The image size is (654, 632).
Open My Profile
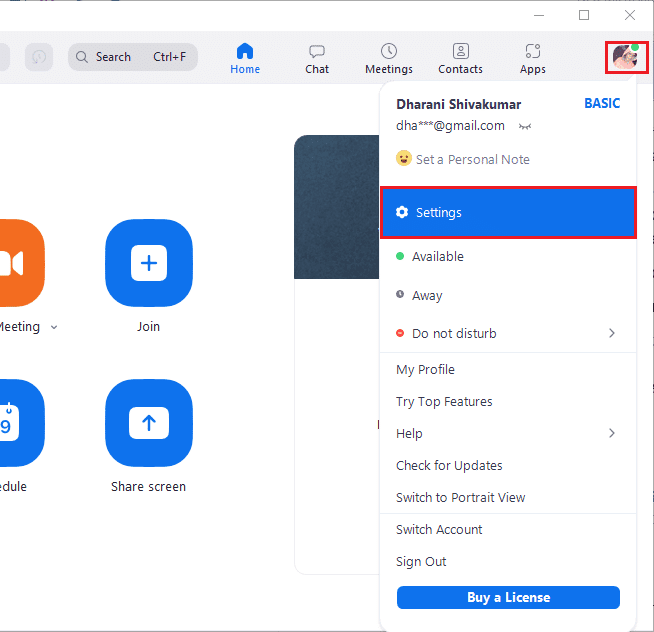click(425, 370)
